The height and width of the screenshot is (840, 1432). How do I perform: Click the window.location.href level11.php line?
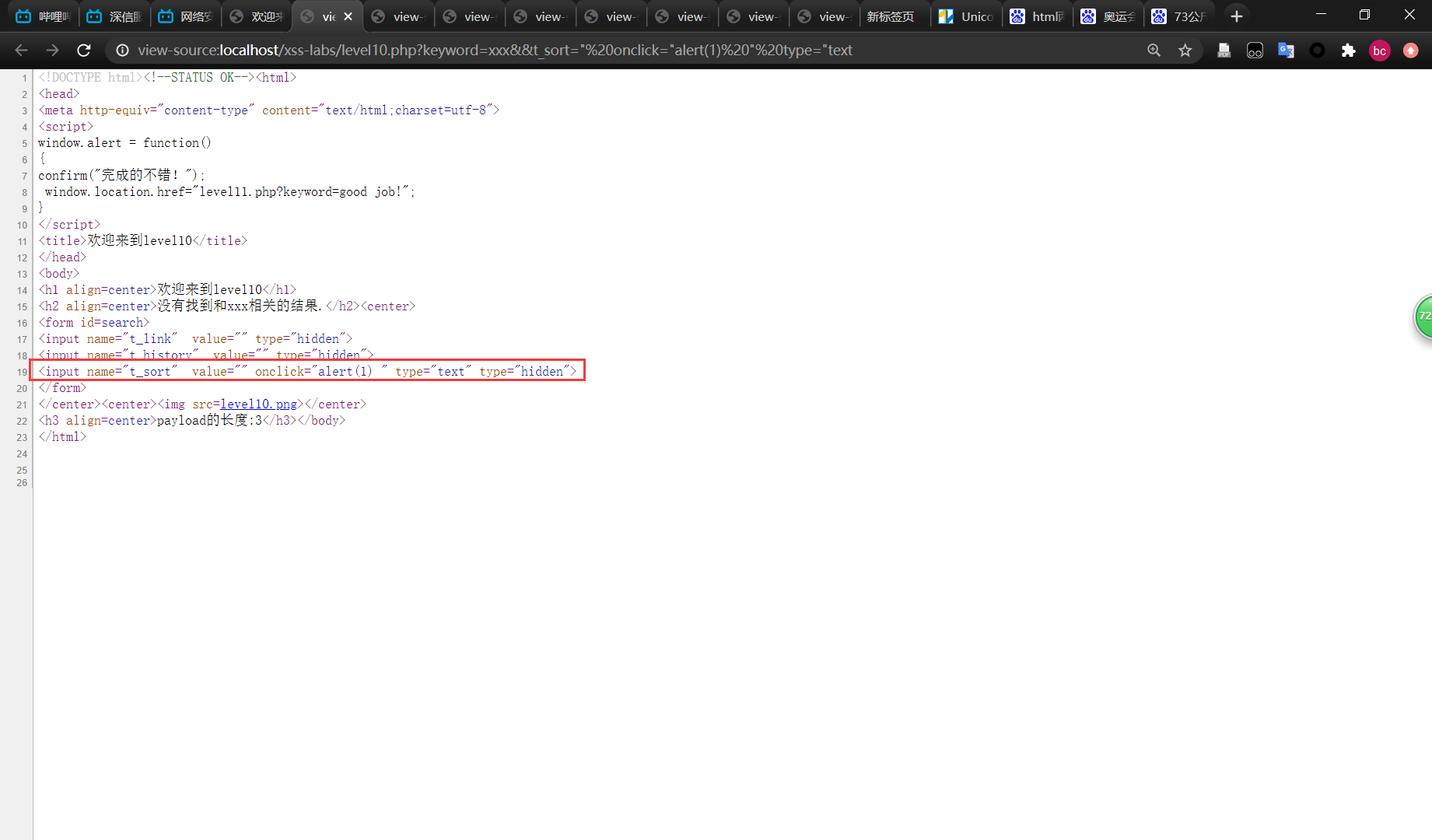click(229, 192)
